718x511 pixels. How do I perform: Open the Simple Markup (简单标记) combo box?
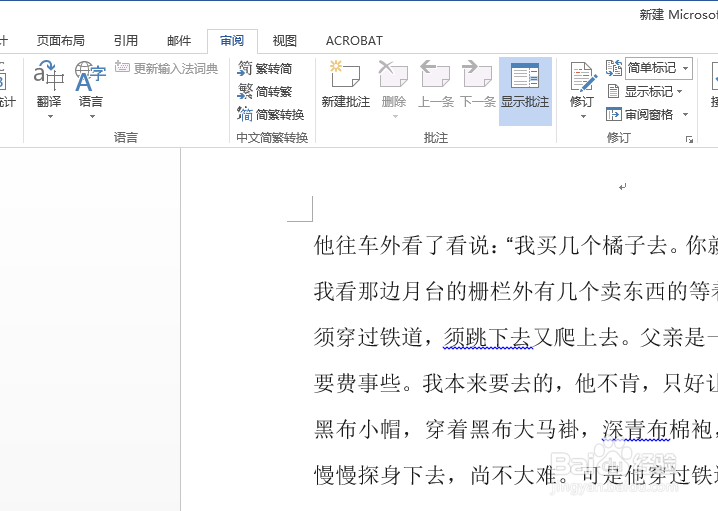(x=658, y=68)
